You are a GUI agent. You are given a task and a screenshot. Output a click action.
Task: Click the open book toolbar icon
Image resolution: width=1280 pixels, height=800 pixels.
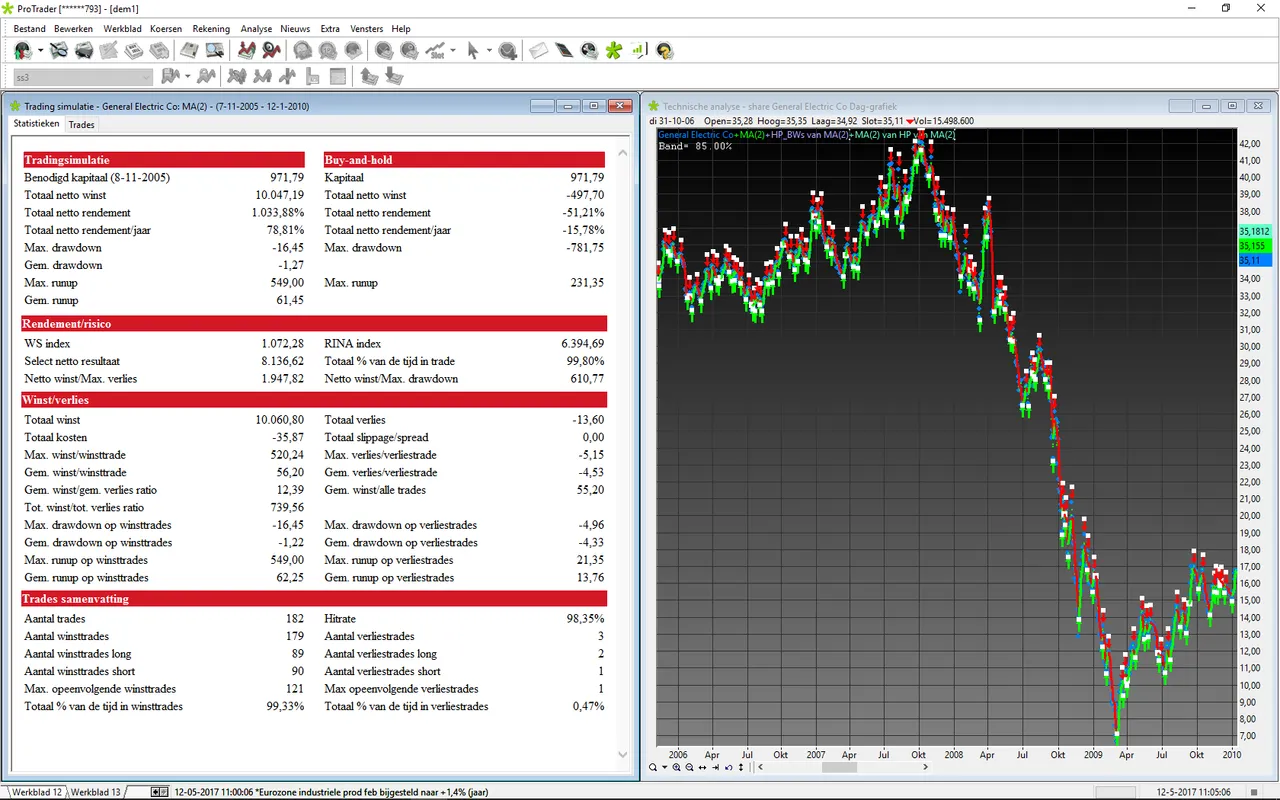pos(188,50)
